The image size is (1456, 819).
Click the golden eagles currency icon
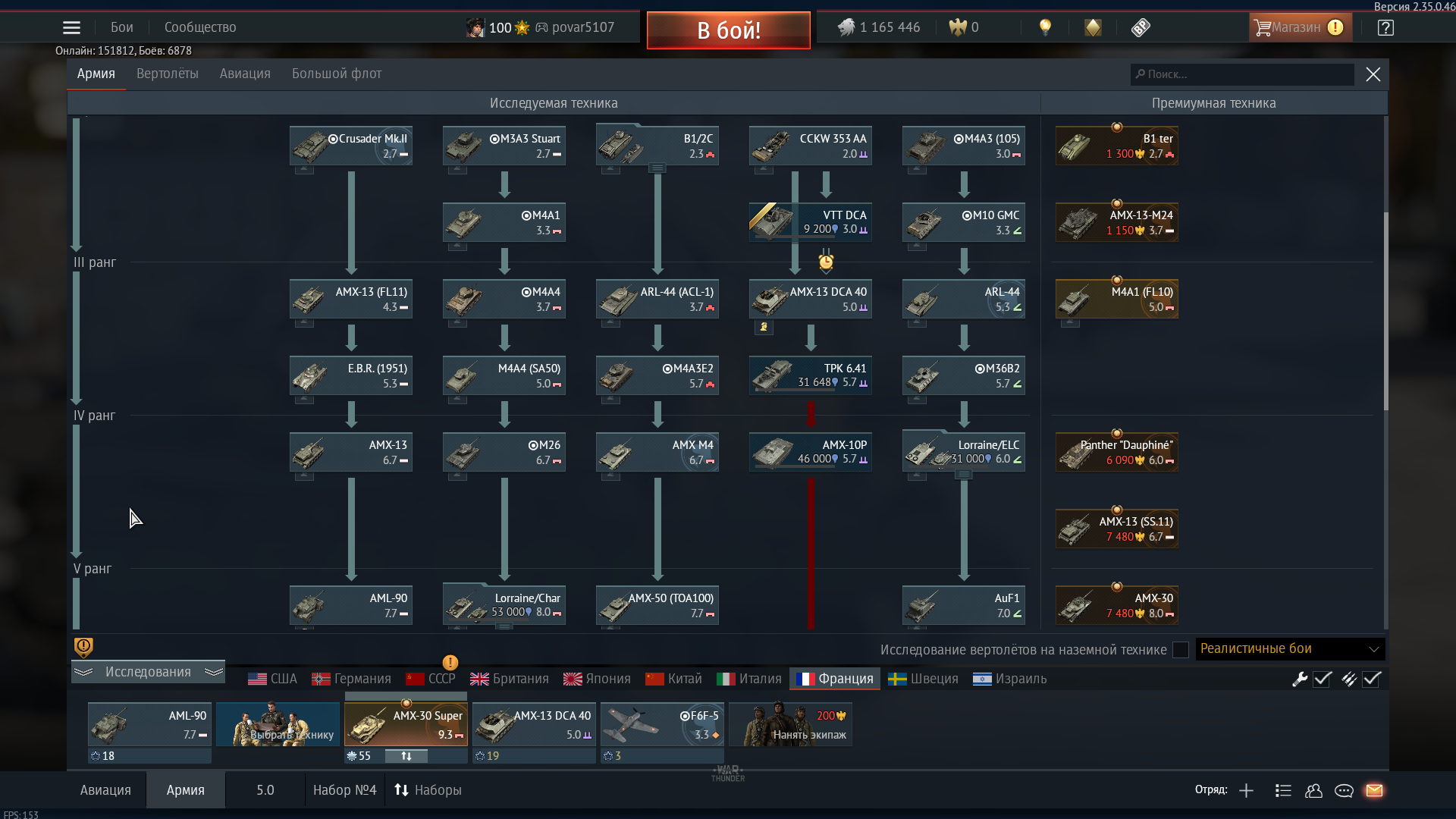coord(958,27)
